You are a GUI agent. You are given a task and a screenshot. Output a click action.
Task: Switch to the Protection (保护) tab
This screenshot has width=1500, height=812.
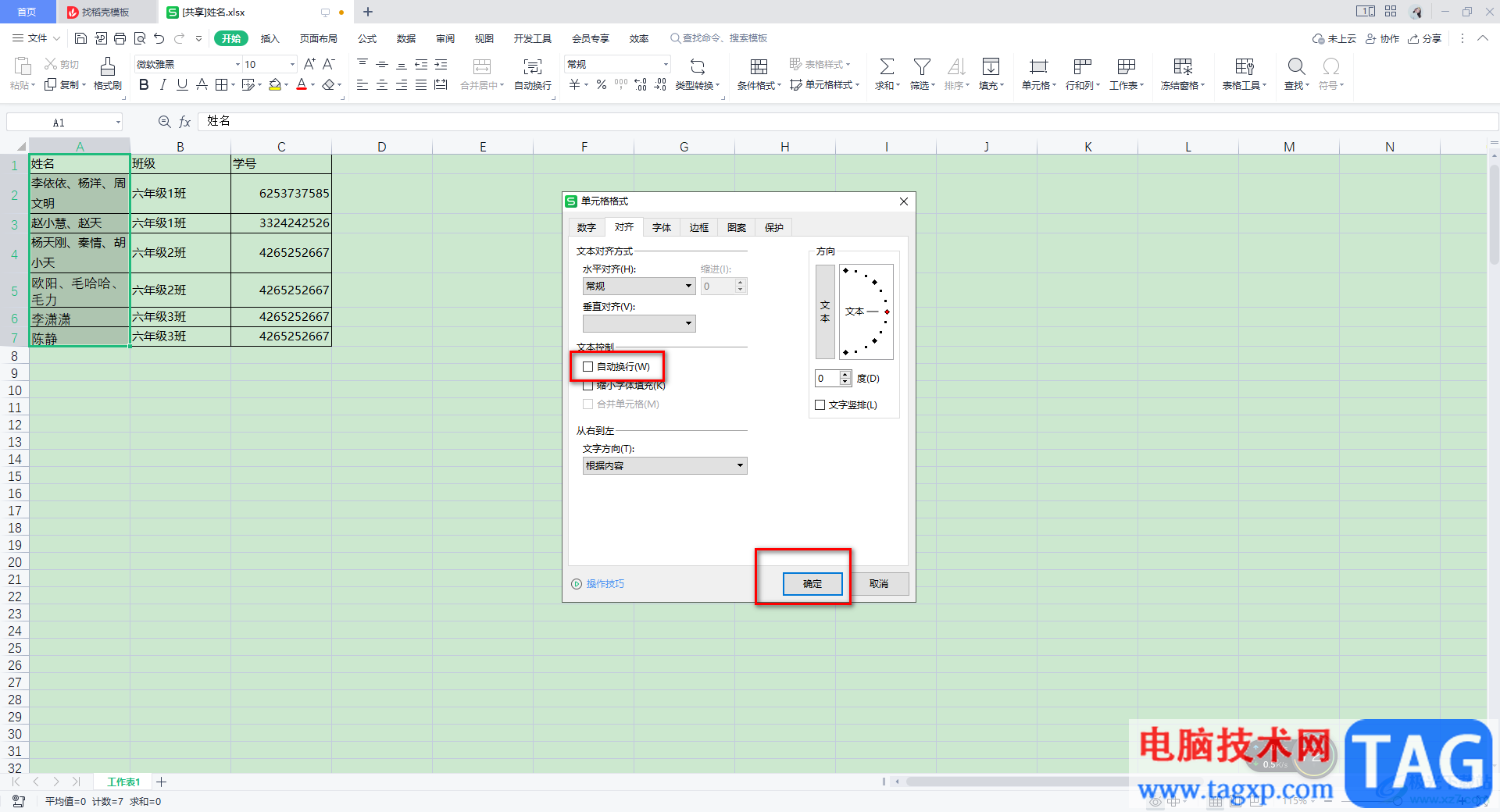coord(774,228)
